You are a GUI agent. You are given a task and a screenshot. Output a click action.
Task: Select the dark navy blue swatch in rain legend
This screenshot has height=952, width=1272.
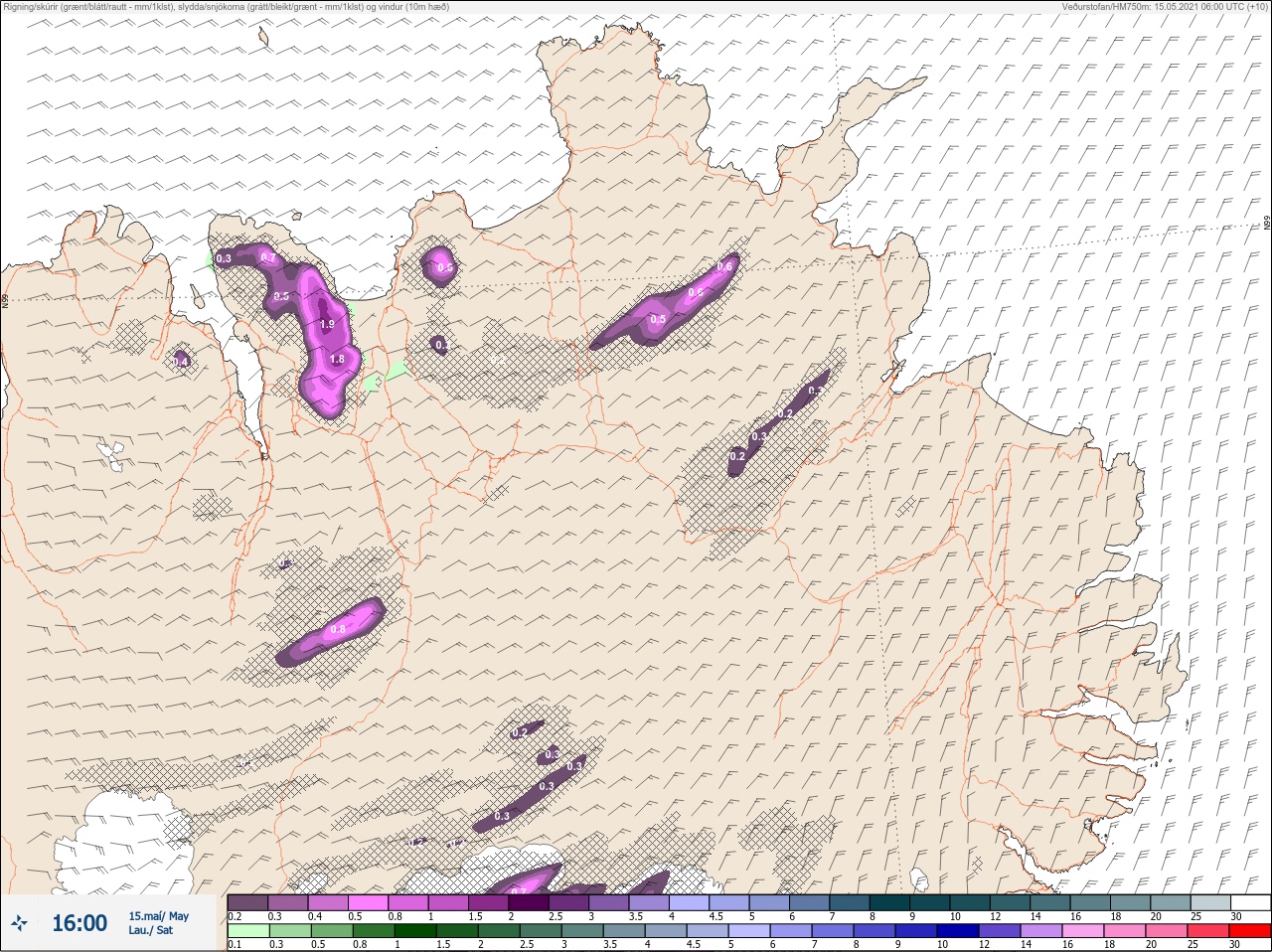coord(958,931)
